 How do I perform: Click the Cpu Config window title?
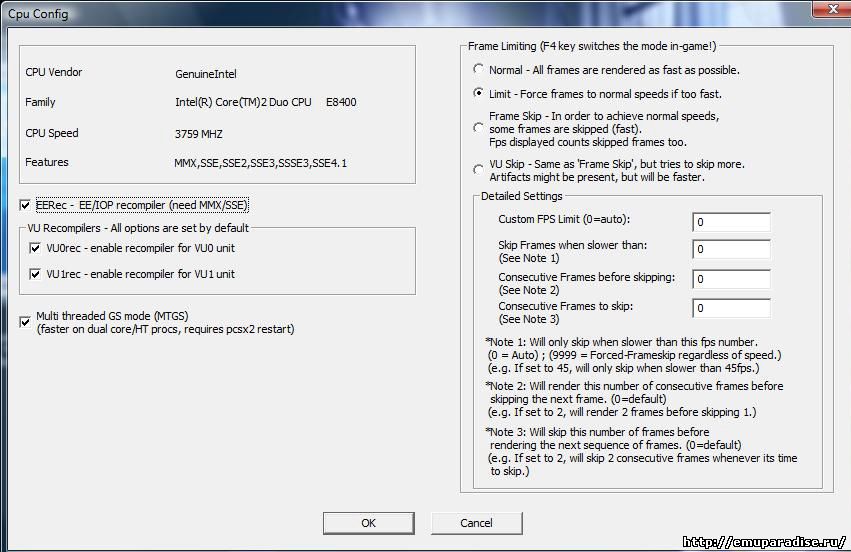pos(38,14)
